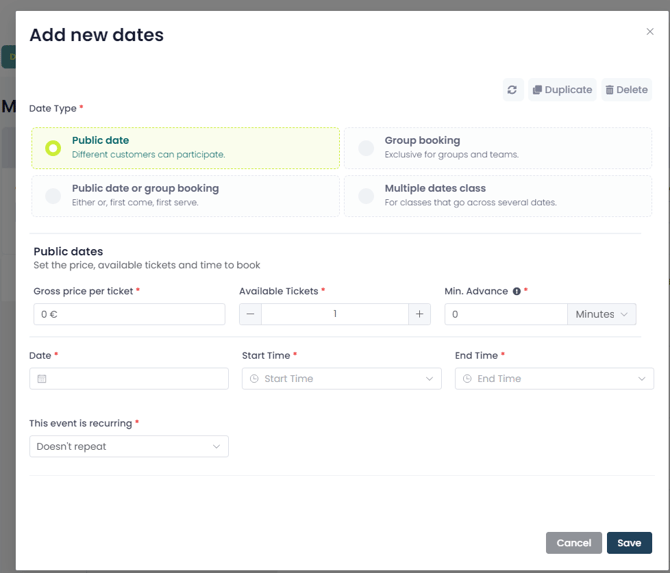670x573 pixels.
Task: Click the Min. Advance info icon
Action: [x=517, y=292]
